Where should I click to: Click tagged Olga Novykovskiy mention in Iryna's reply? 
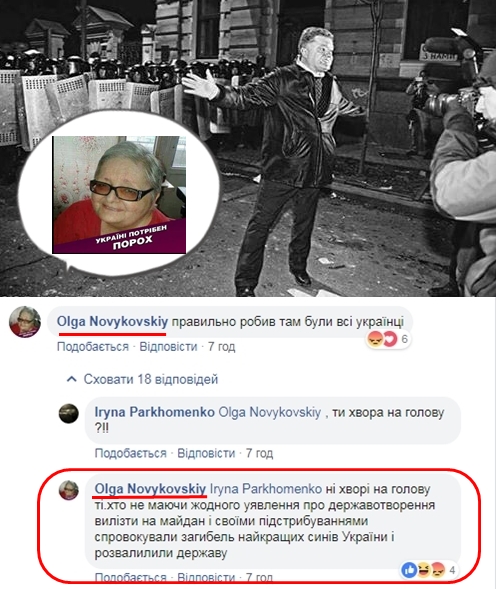[x=270, y=412]
